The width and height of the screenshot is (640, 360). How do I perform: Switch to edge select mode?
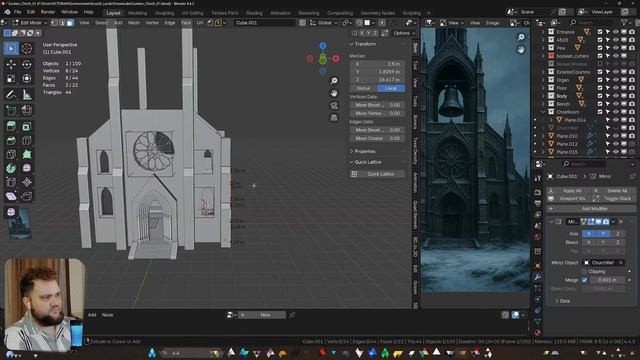(x=62, y=23)
